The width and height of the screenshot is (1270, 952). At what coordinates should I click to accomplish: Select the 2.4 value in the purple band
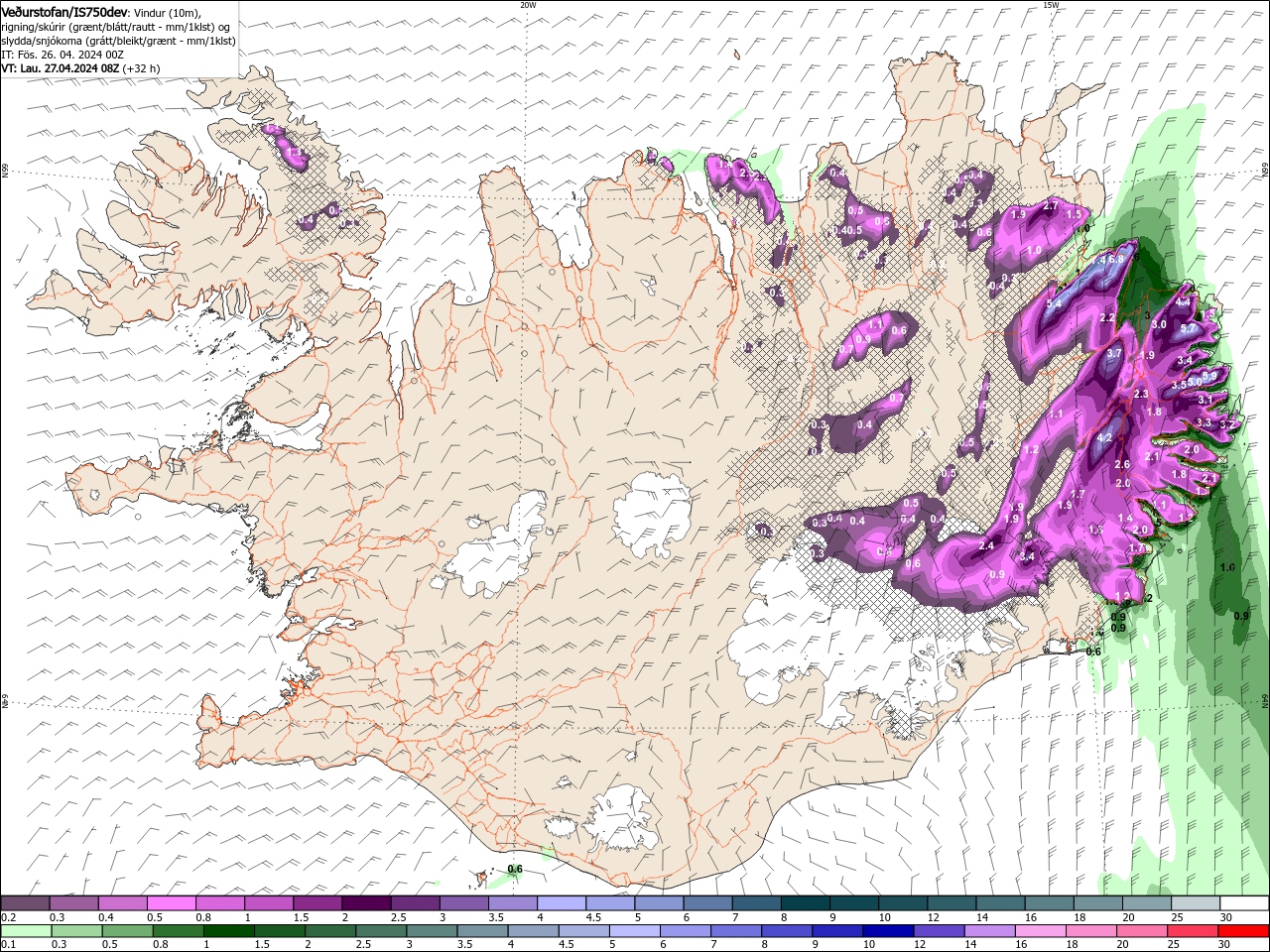986,546
